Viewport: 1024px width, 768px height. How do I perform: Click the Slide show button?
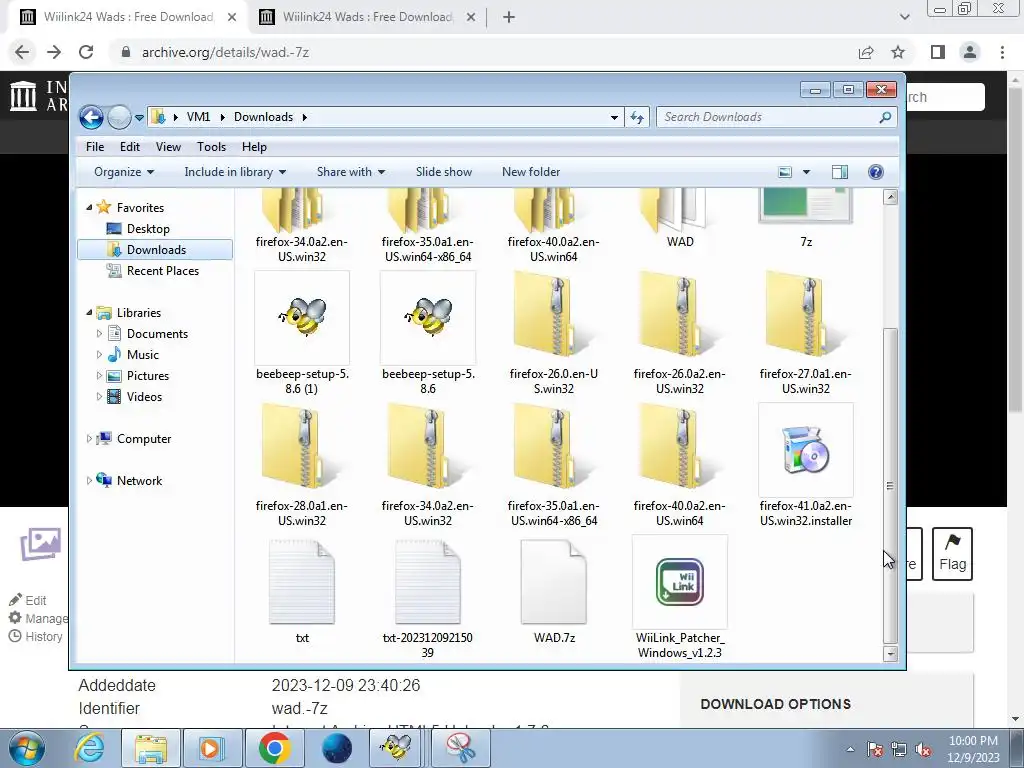click(443, 172)
